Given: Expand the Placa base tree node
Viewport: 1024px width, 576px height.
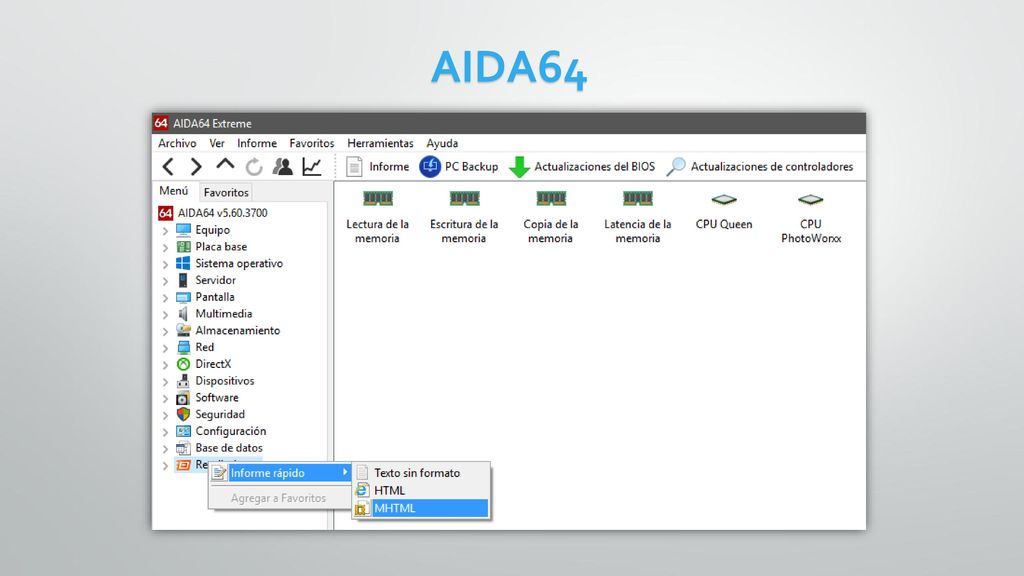Looking at the screenshot, I should (165, 248).
